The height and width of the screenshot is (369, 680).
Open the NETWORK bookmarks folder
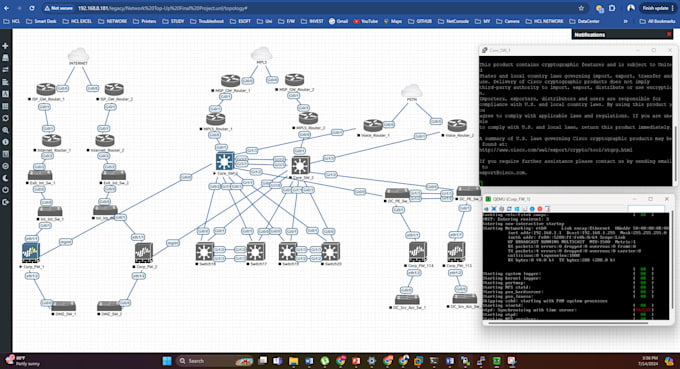point(113,21)
